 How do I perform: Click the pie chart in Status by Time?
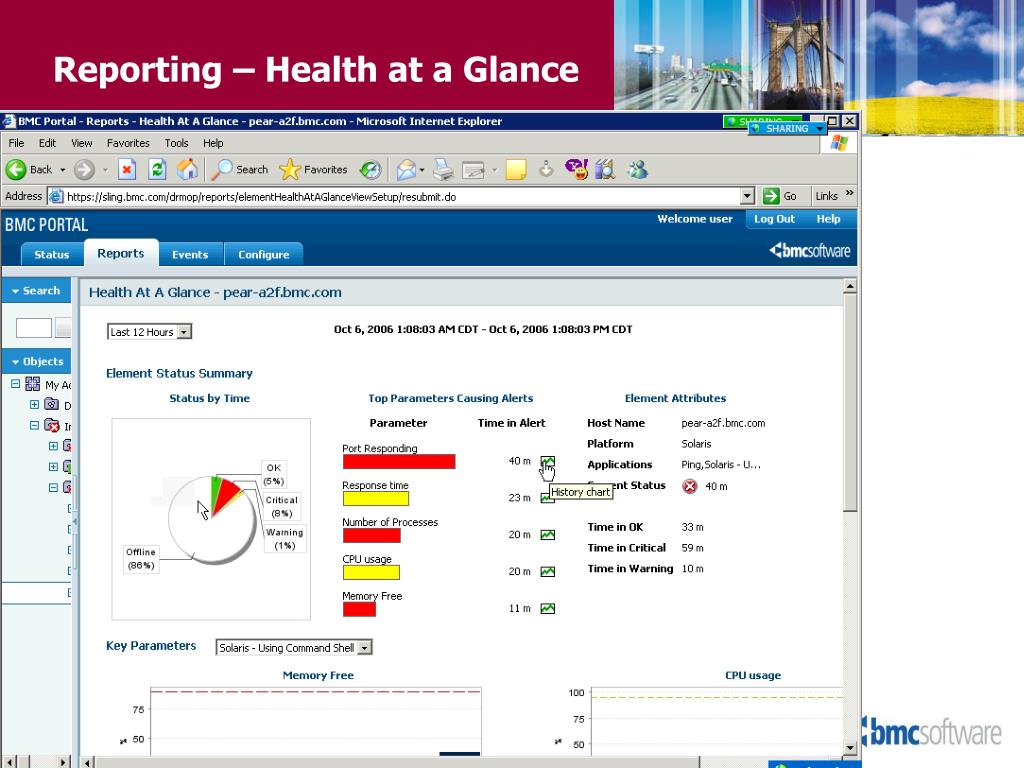click(212, 519)
